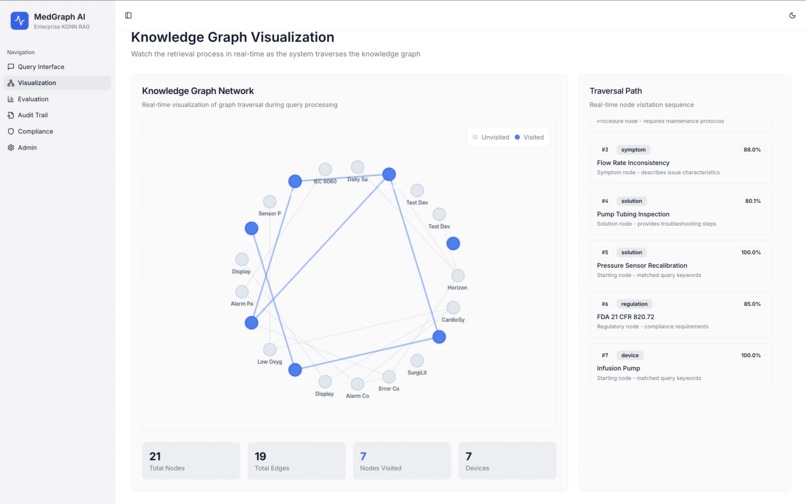Click the Nodes Visited stat card
Screen dimensions: 806x504
pyautogui.click(x=402, y=461)
